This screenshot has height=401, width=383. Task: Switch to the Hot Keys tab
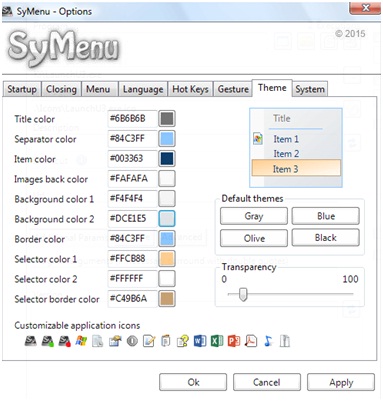pos(190,89)
